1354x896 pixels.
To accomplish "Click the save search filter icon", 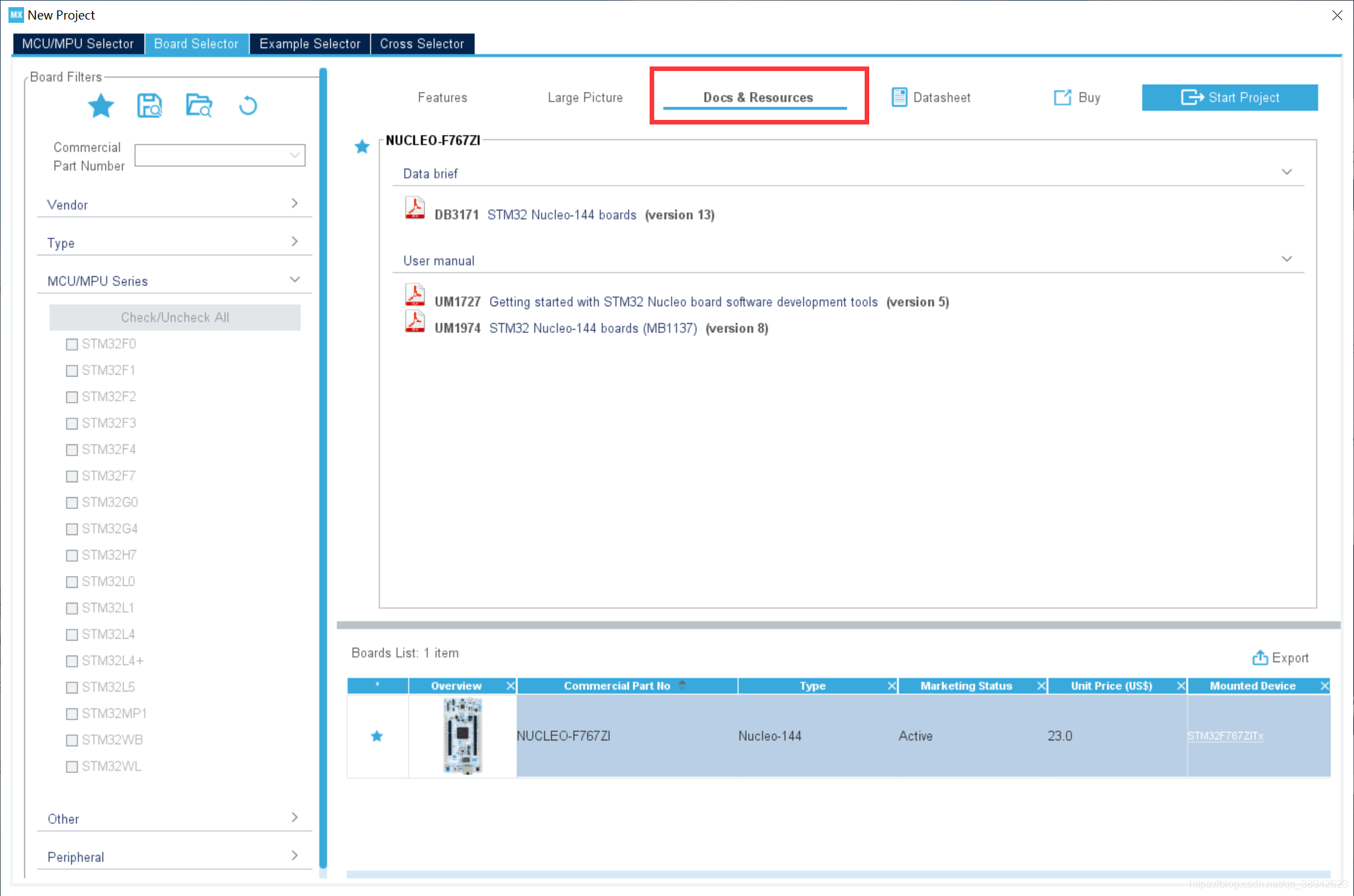I will 149,106.
